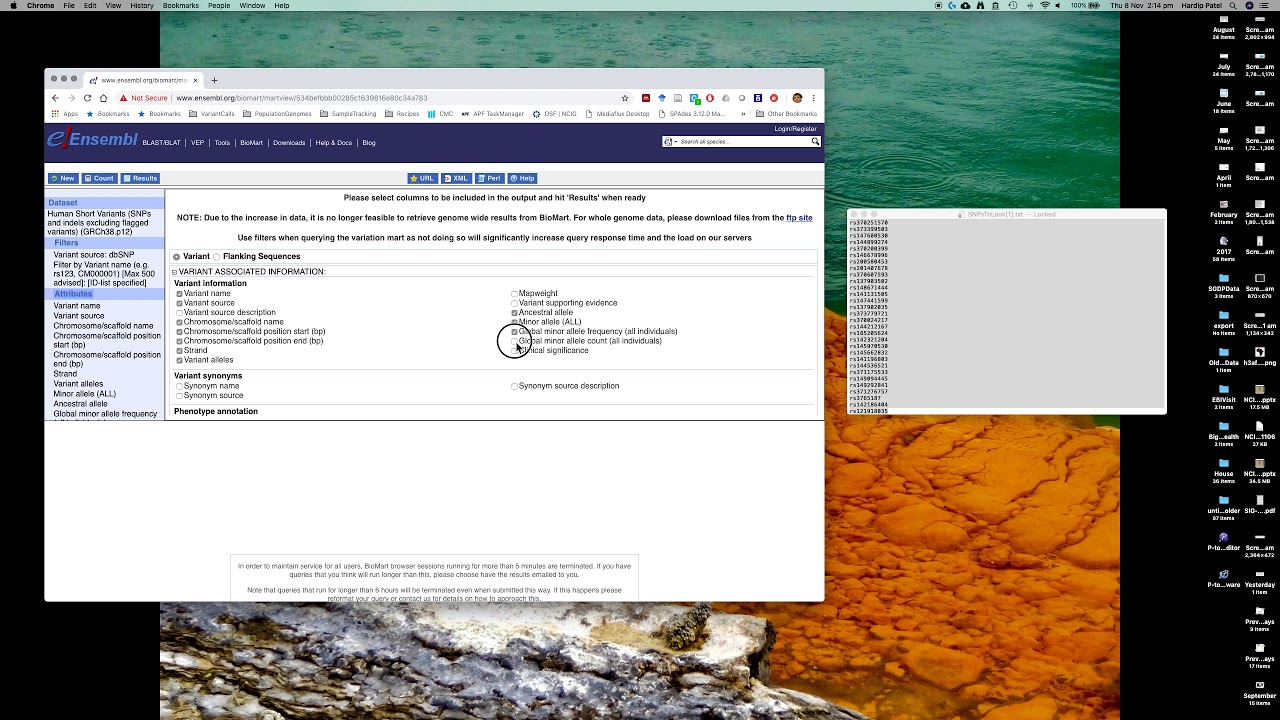Click the BioMart XML button
The image size is (1280, 720).
tap(456, 178)
